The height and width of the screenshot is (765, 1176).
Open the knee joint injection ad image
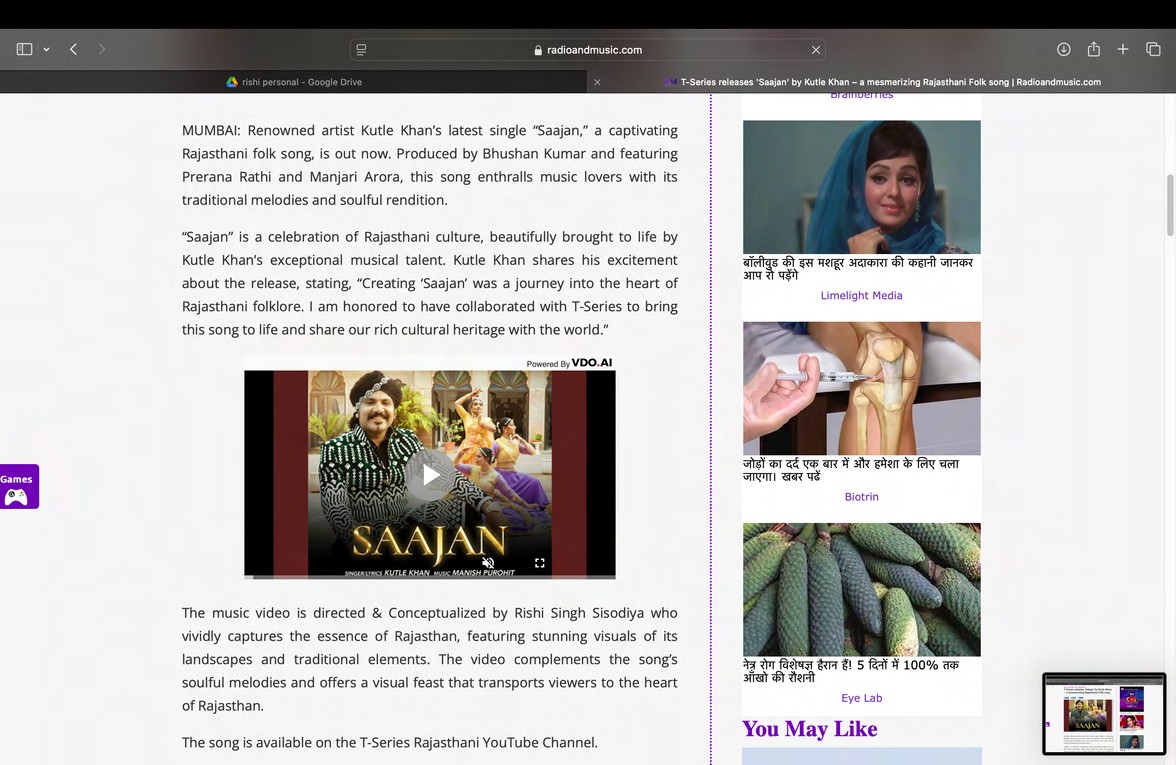coord(862,388)
